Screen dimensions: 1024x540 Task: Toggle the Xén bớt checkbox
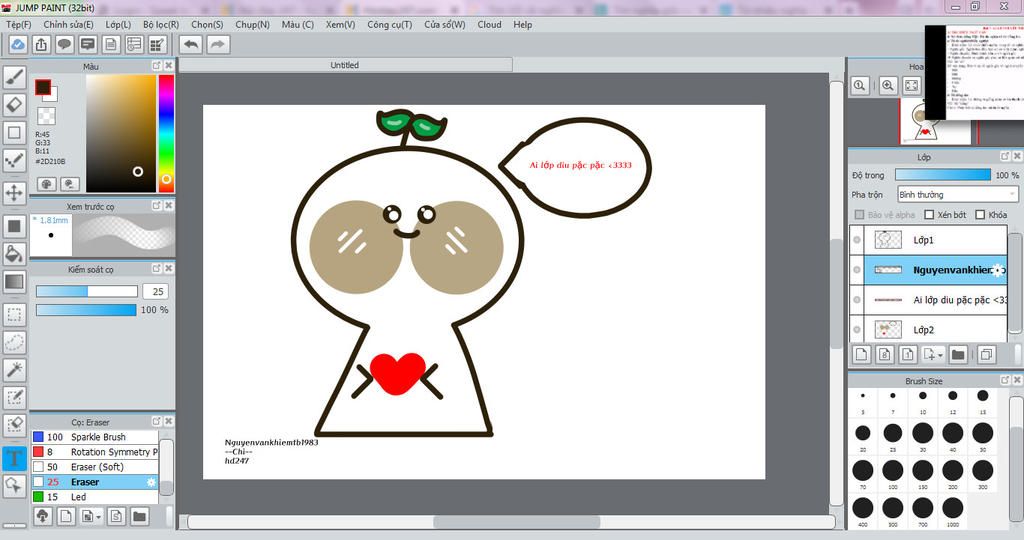pyautogui.click(x=929, y=215)
